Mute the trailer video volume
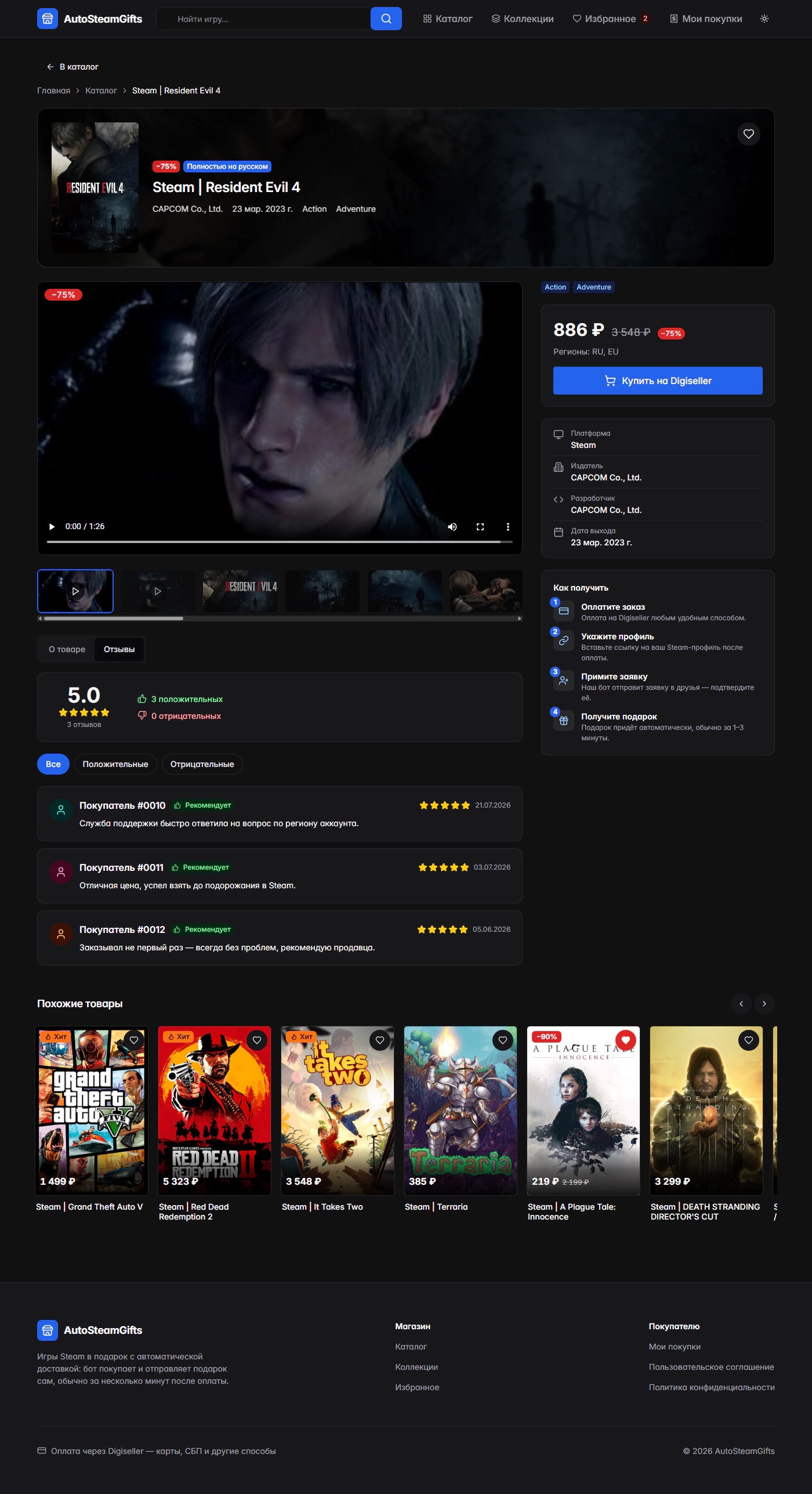The width and height of the screenshot is (812, 1494). [452, 527]
